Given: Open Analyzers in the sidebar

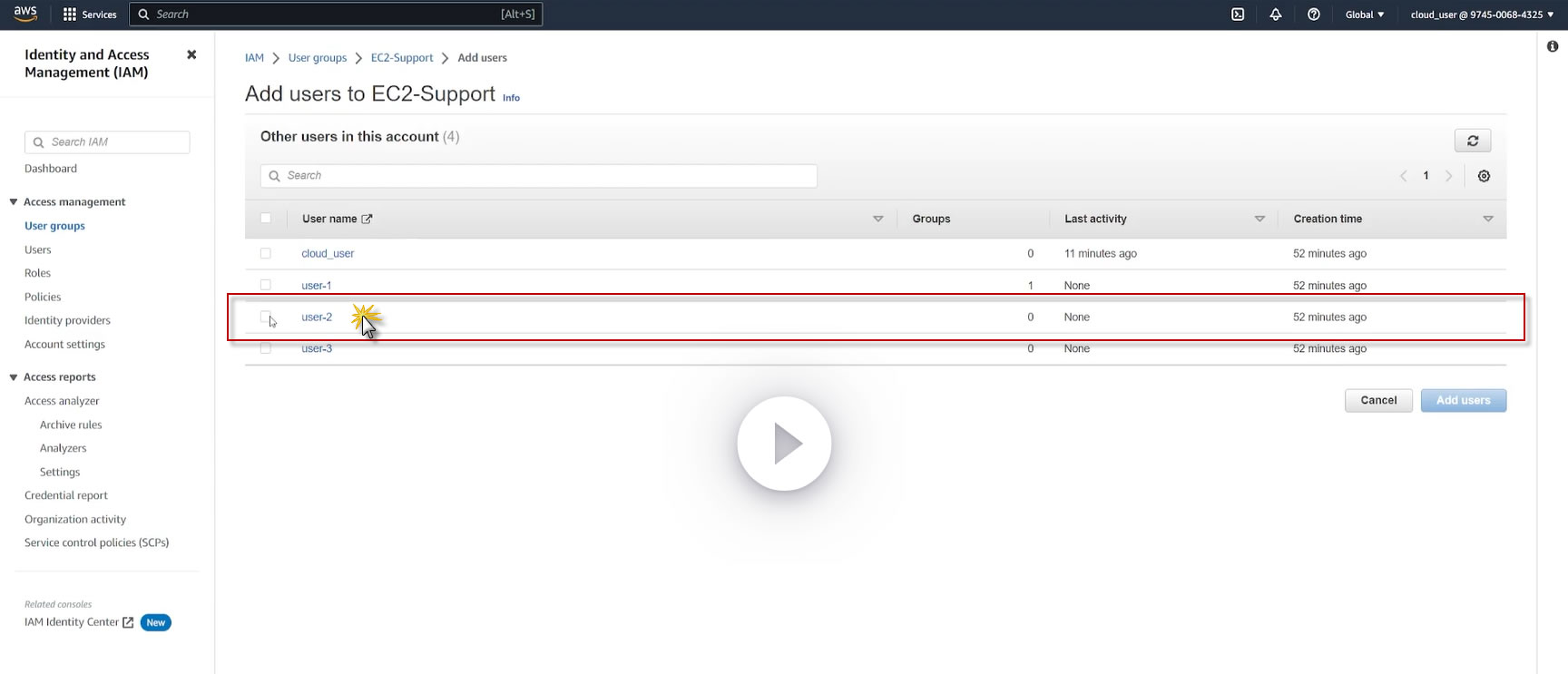Looking at the screenshot, I should tap(64, 448).
